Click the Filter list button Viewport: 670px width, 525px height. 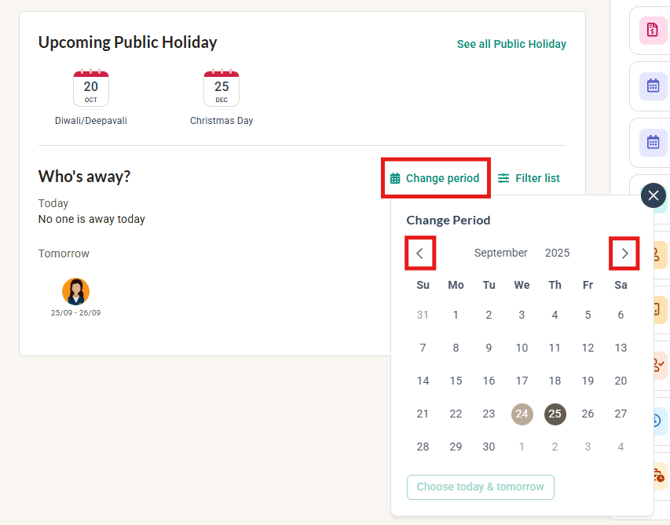(x=529, y=178)
